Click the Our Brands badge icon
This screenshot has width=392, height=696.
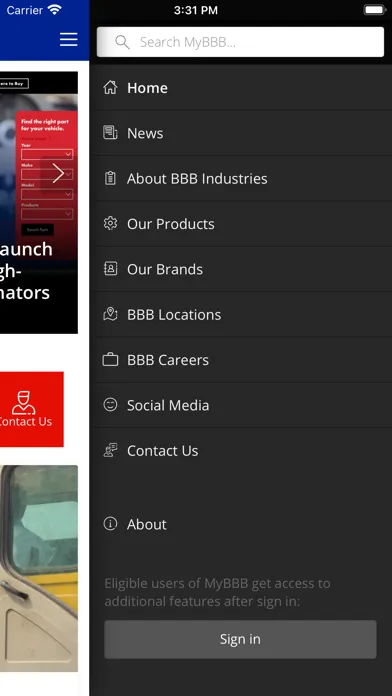click(x=110, y=269)
